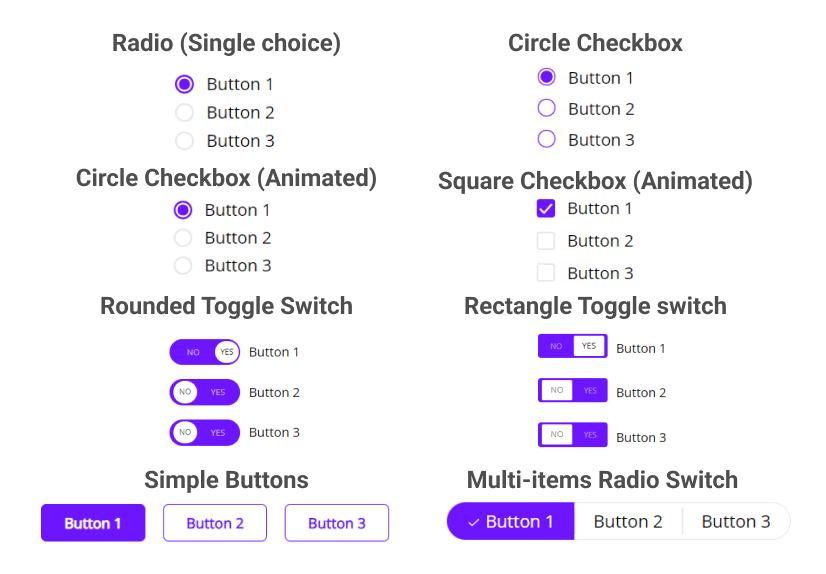The image size is (826, 574).
Task: Check Button 3 in Circle Checkbox (Animated)
Action: click(183, 265)
